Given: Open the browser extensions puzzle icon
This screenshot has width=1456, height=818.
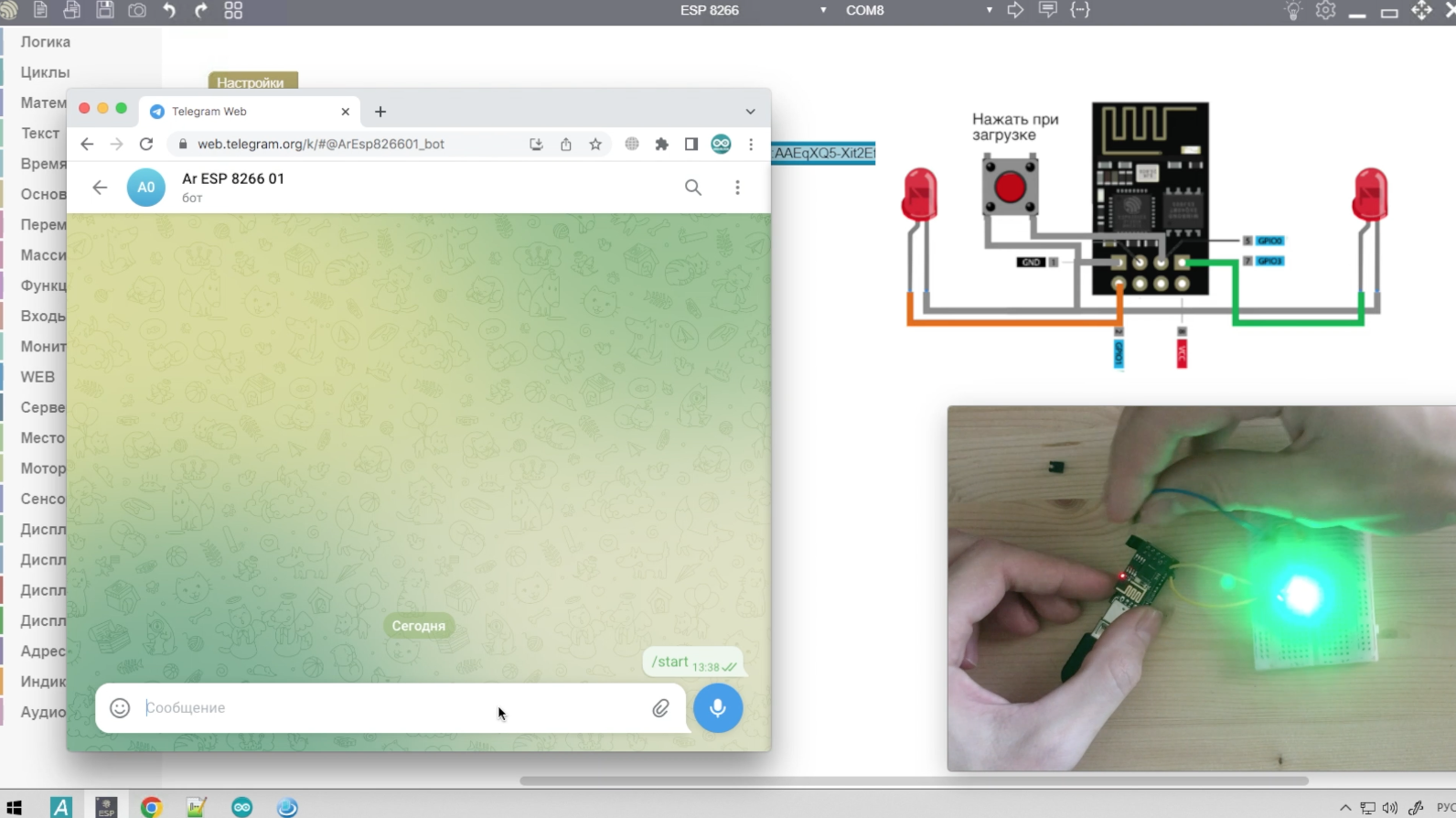Looking at the screenshot, I should [x=662, y=144].
